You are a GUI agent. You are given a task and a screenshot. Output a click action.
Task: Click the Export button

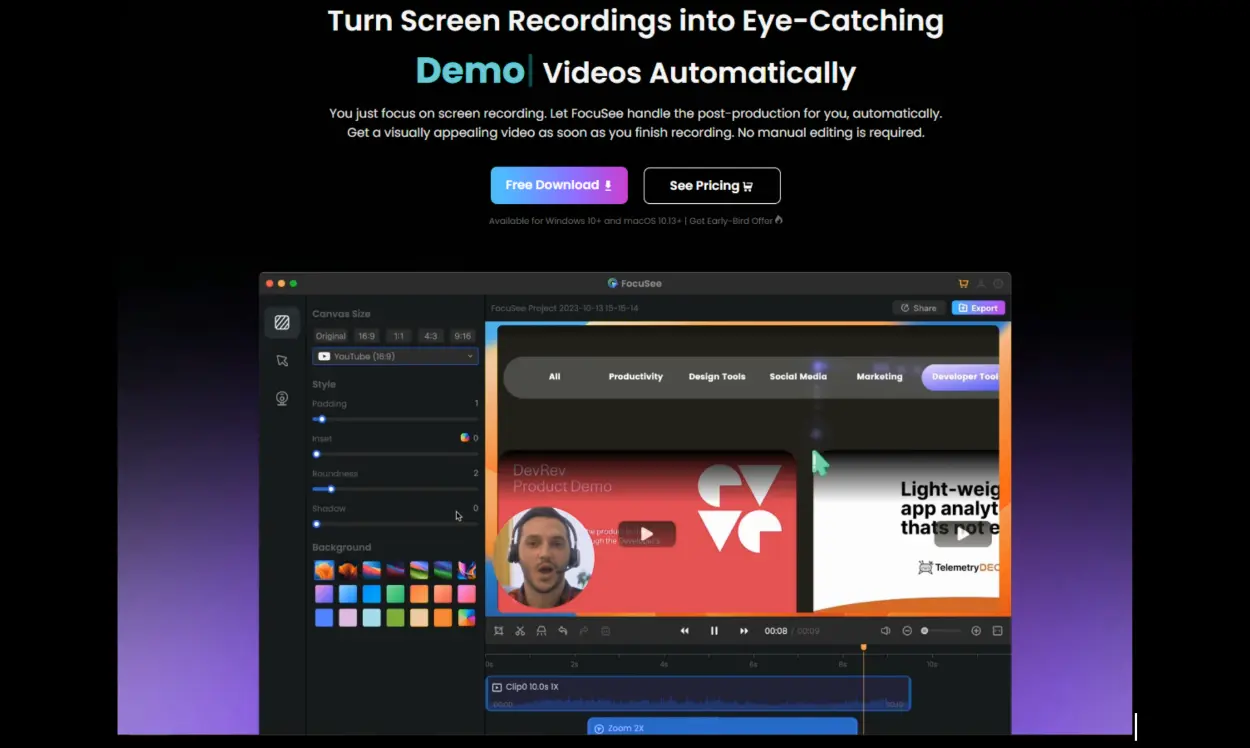pos(978,308)
